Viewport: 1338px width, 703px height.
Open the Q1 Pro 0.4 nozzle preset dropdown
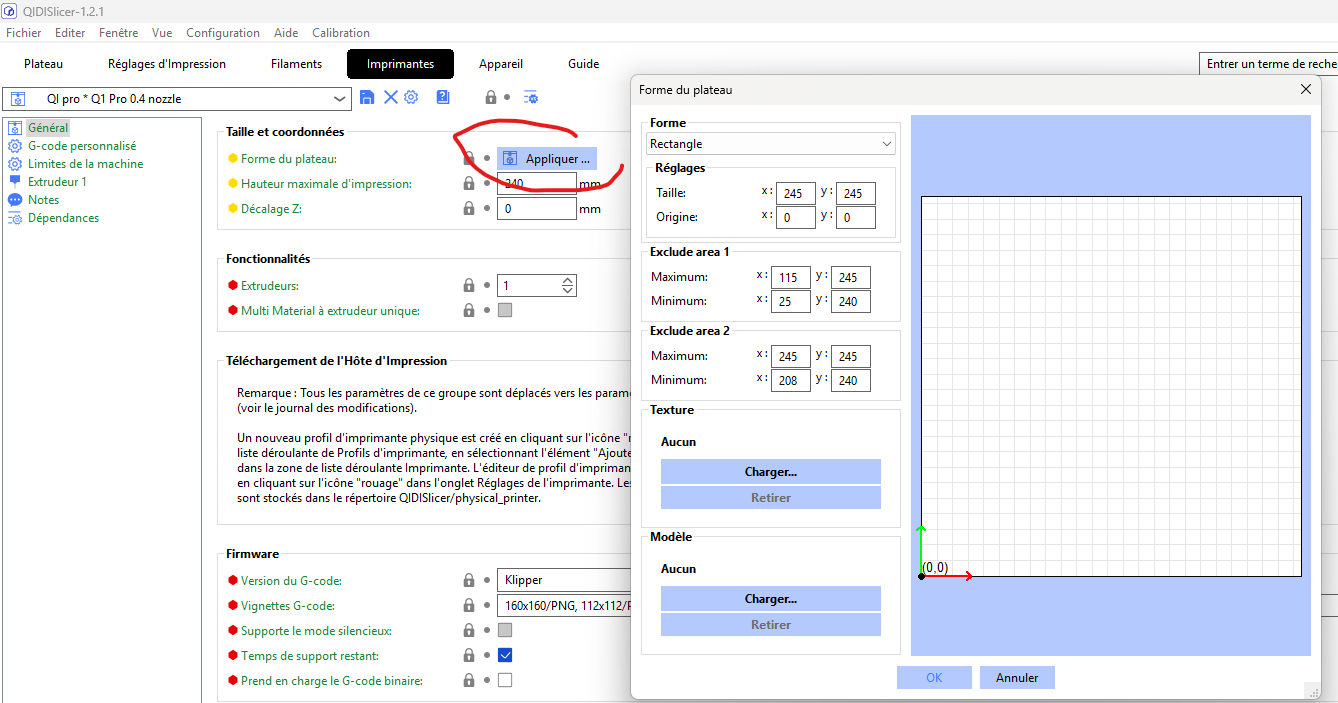pos(178,98)
